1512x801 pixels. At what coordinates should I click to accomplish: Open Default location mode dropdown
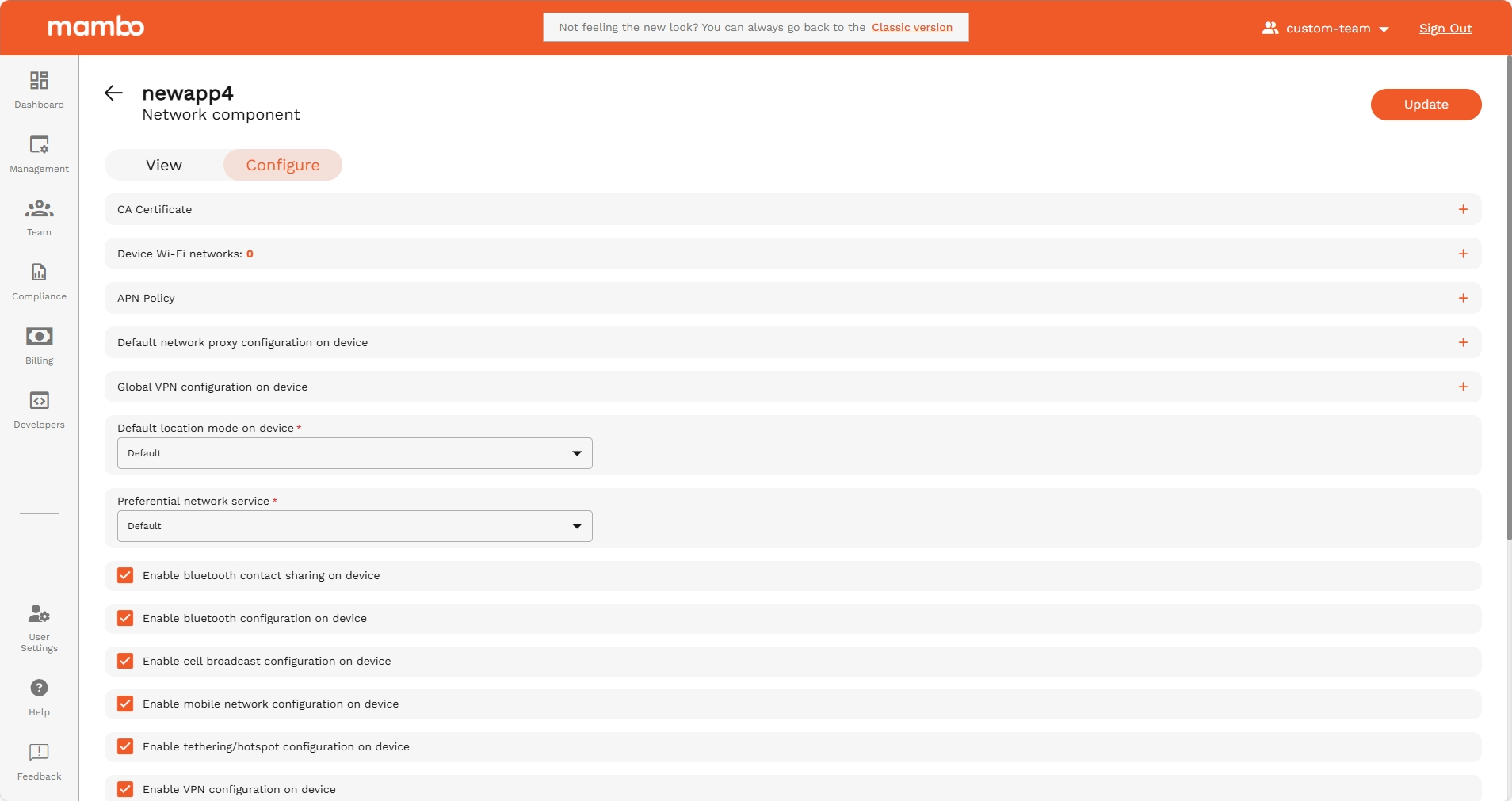click(x=354, y=453)
